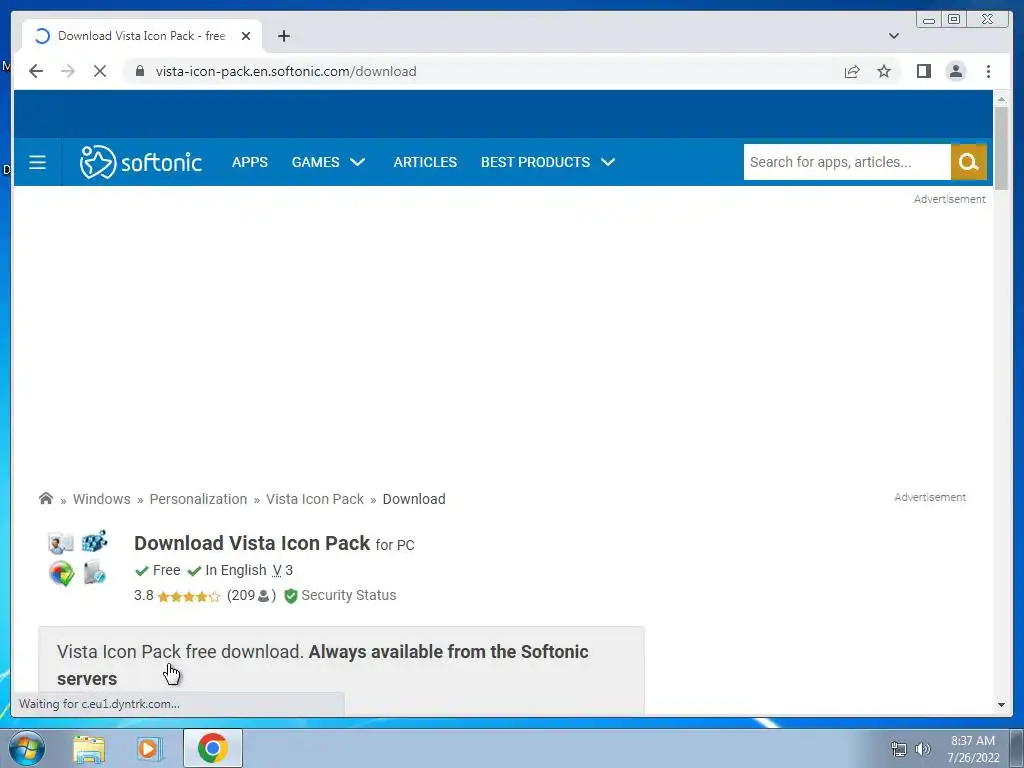Click the Download Vista Icon Pack heading

pyautogui.click(x=252, y=543)
